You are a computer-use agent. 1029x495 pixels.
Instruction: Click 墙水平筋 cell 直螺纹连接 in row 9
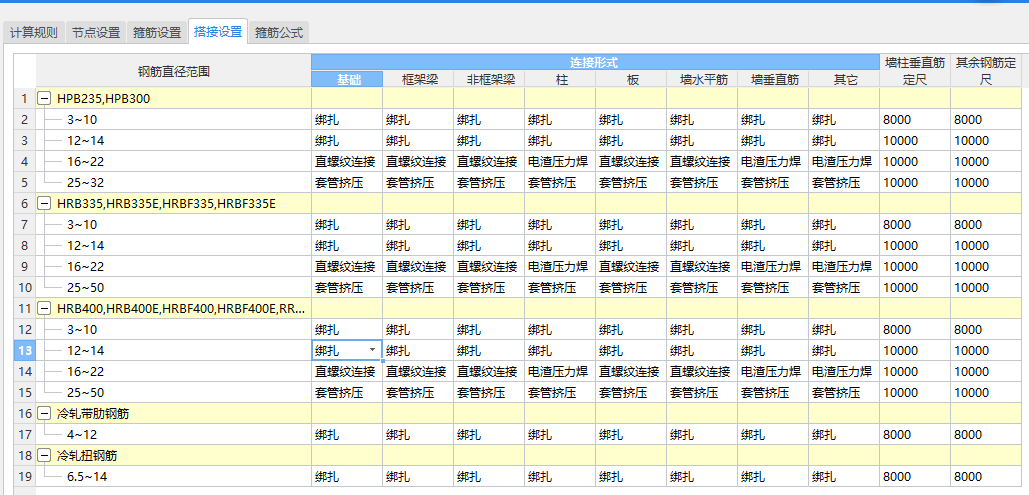(x=702, y=267)
